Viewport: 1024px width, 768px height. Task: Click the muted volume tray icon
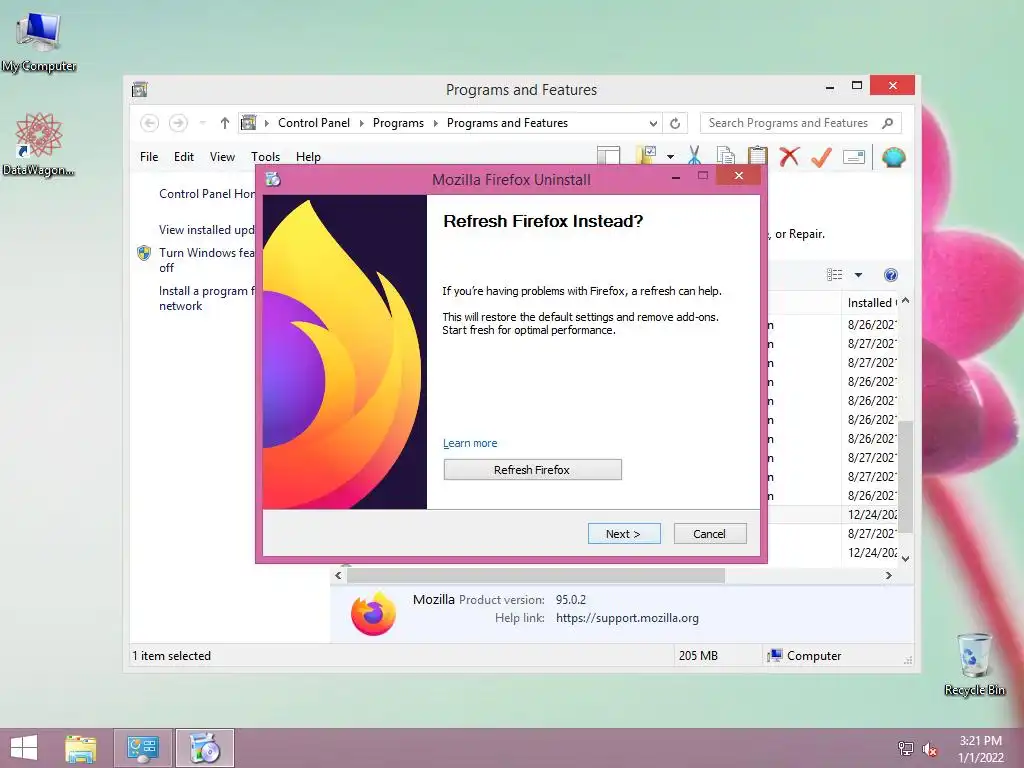click(930, 749)
